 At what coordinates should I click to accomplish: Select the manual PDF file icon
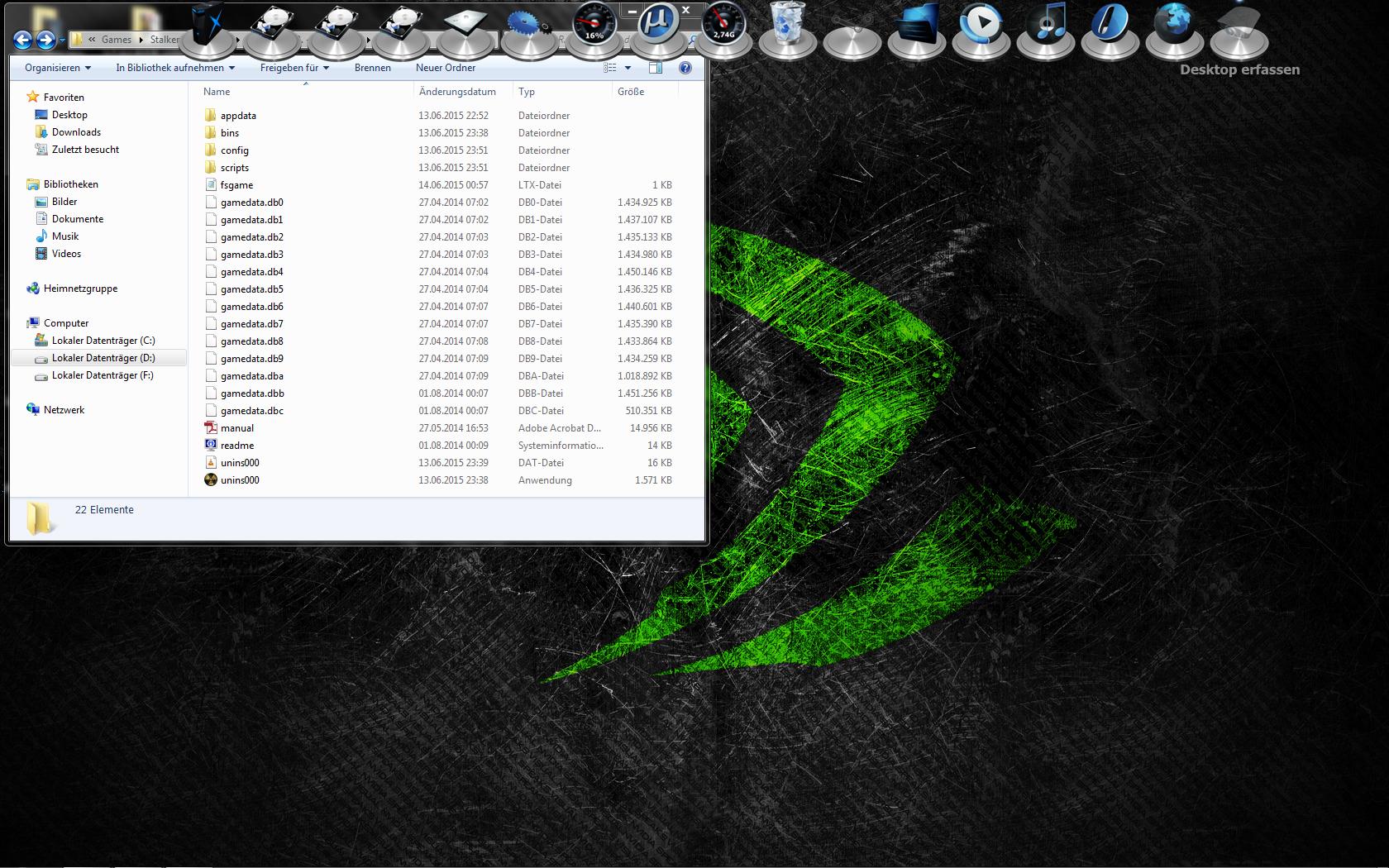pos(211,428)
